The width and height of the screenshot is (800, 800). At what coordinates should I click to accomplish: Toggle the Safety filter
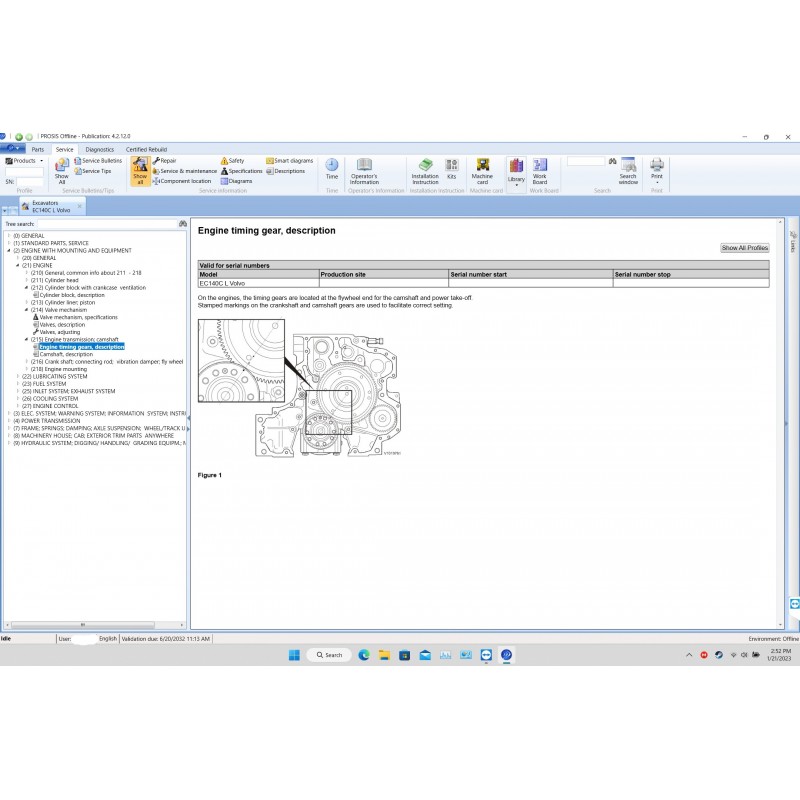232,160
